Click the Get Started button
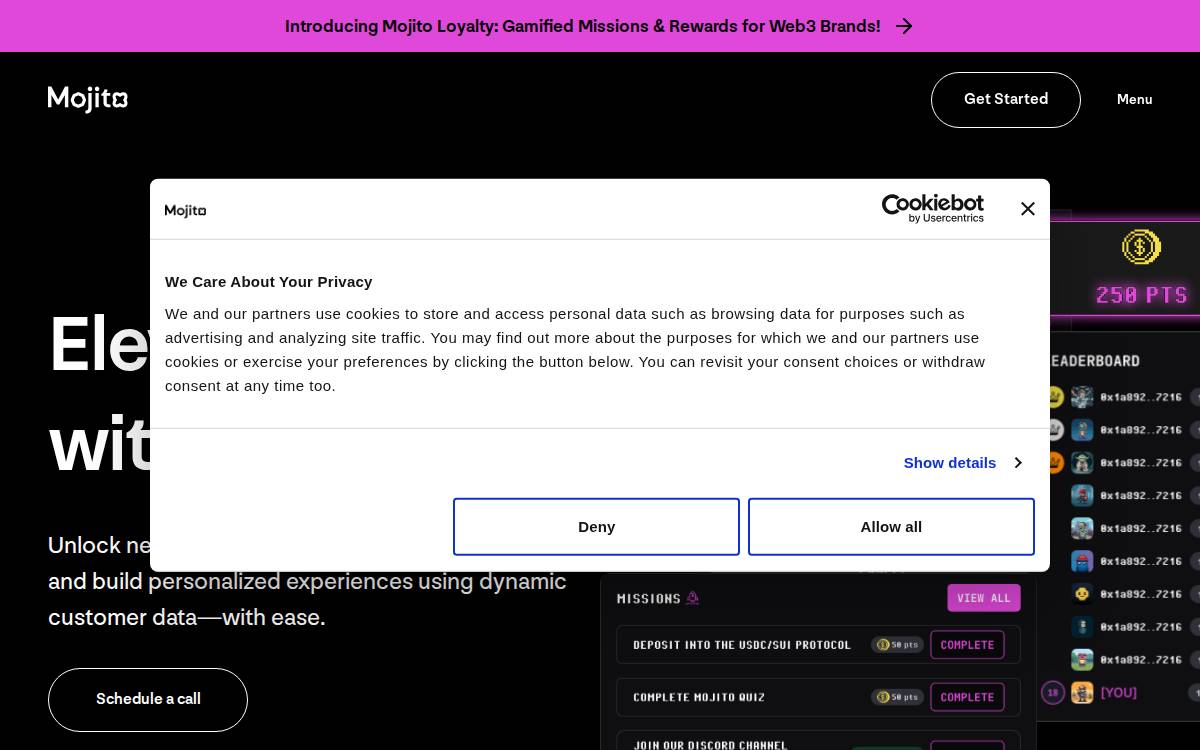1200x750 pixels. tap(1006, 100)
